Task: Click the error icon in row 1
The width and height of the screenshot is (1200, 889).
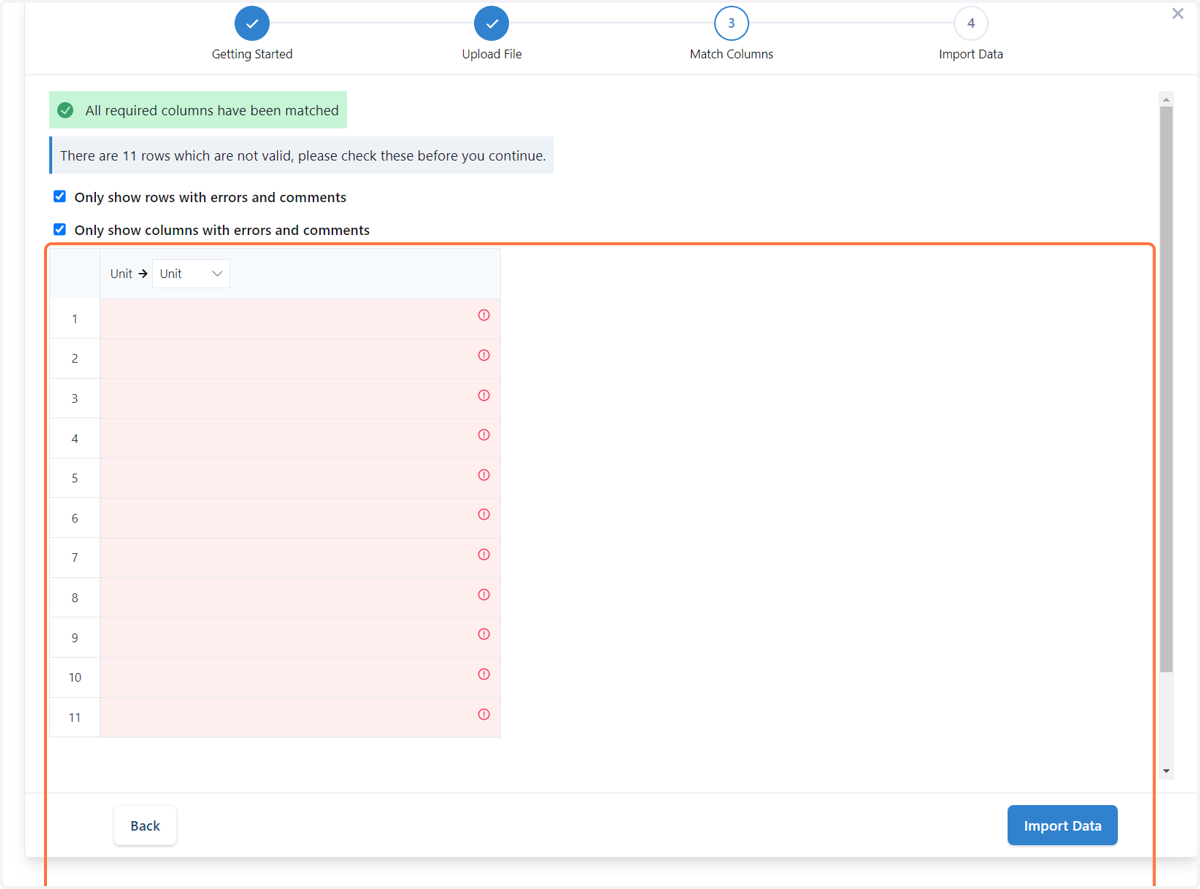Action: [484, 315]
